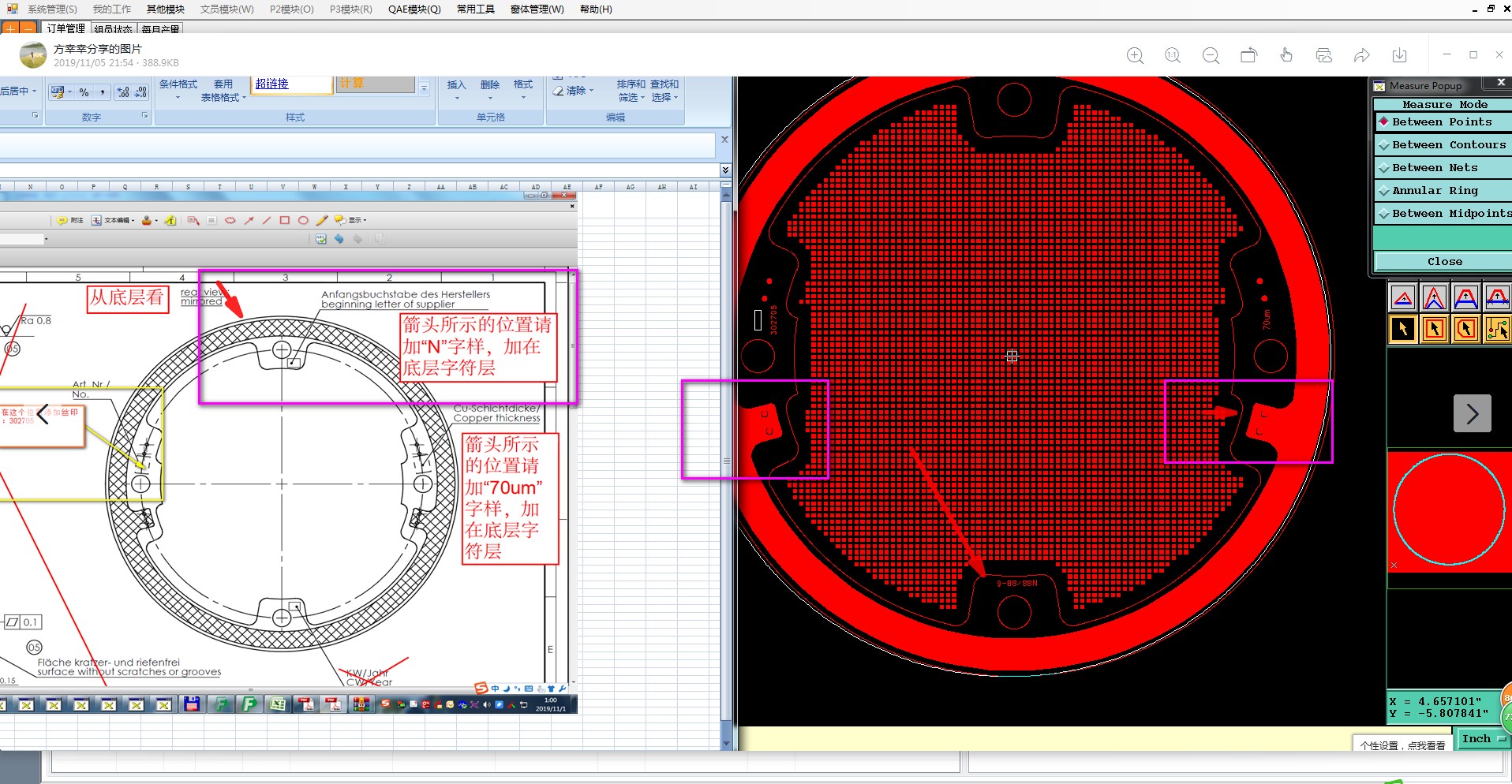Open the 删除 delete dropdown
This screenshot has width=1512, height=784.
[x=490, y=90]
